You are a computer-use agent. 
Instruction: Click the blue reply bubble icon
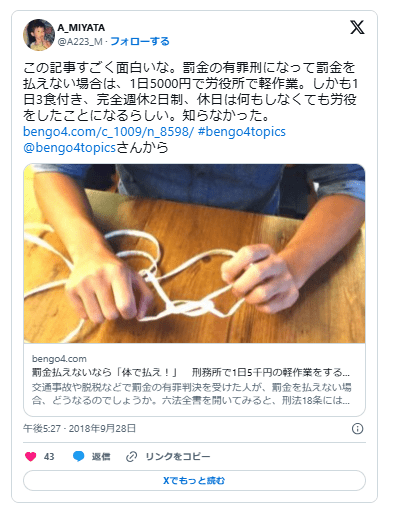(x=79, y=456)
